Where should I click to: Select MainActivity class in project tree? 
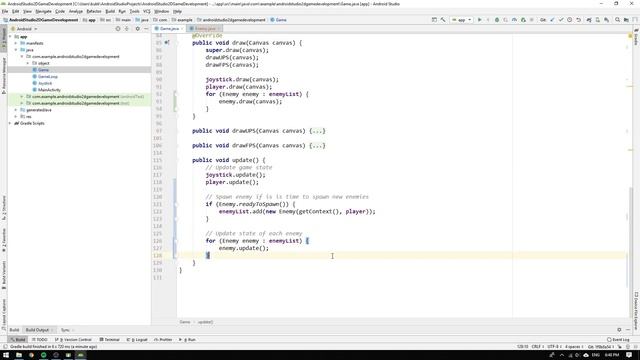pos(49,90)
